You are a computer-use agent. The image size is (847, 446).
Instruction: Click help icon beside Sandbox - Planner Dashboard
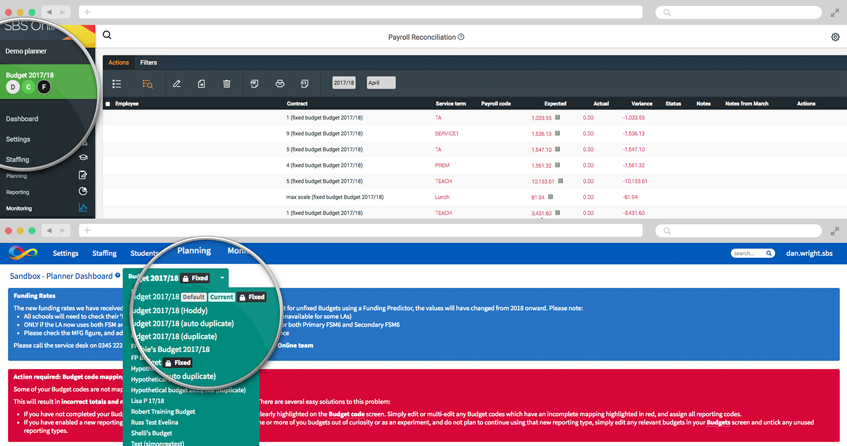[x=118, y=275]
